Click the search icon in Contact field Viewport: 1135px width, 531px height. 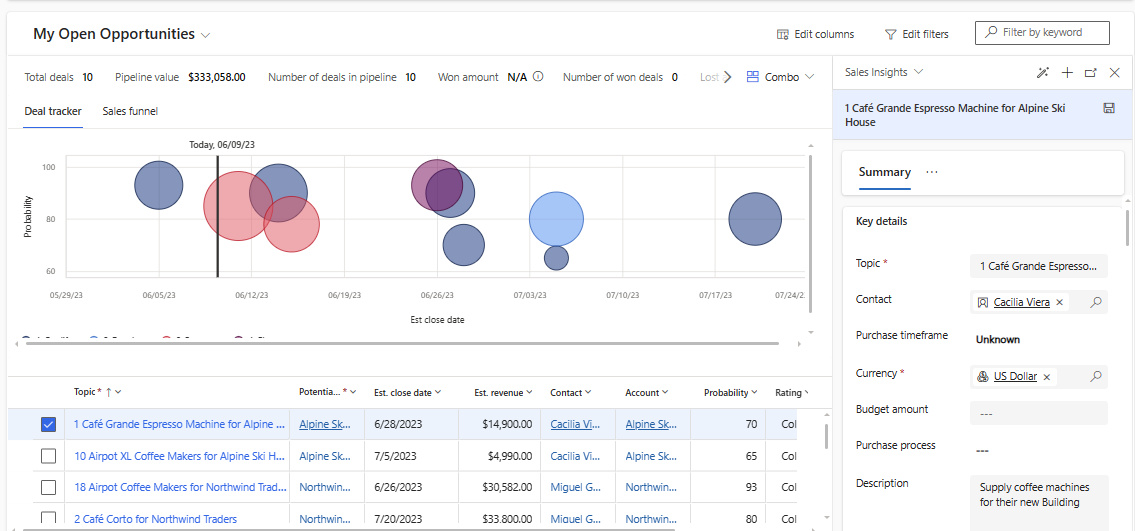(1096, 302)
